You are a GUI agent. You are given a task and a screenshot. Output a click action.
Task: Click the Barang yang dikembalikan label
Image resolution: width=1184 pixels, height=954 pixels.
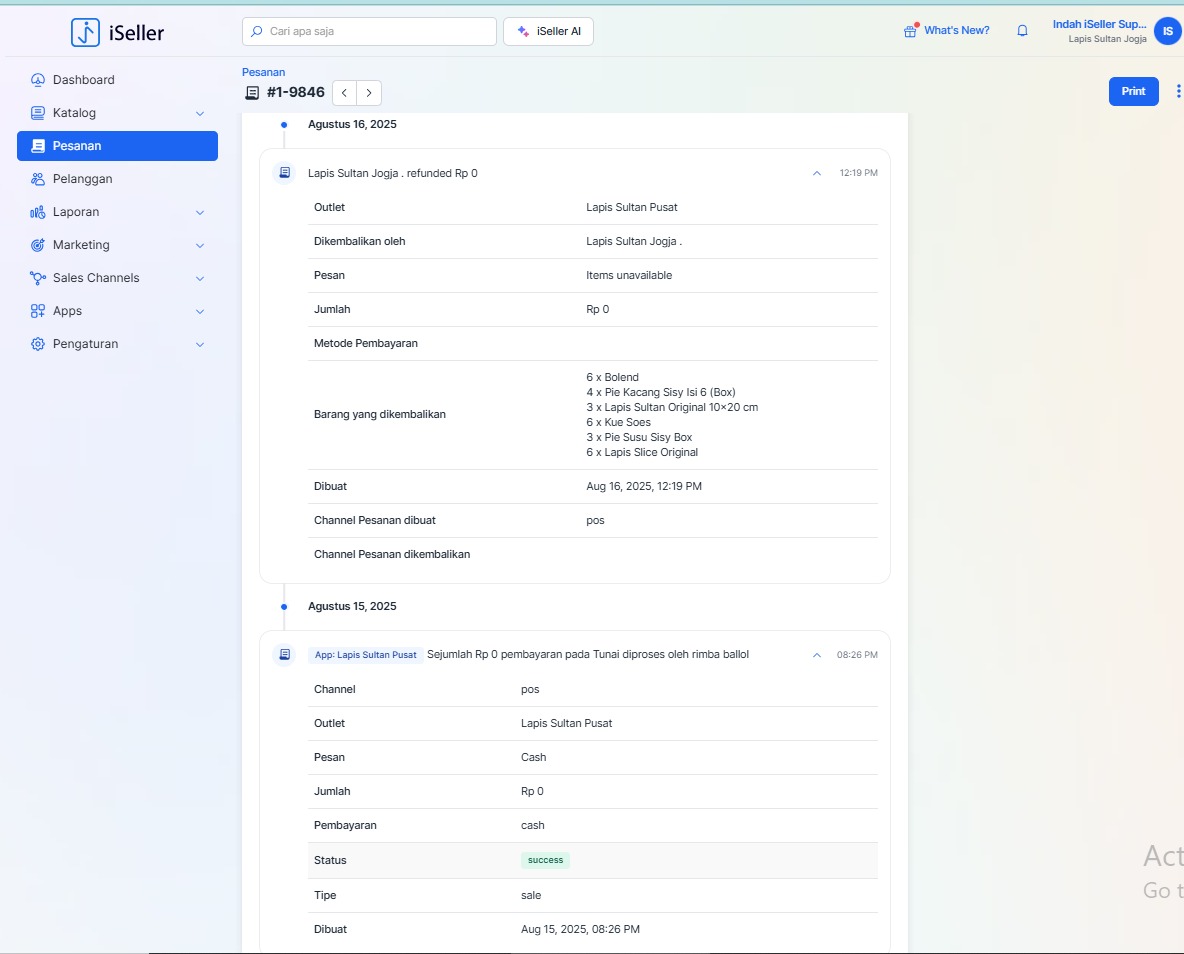point(380,415)
